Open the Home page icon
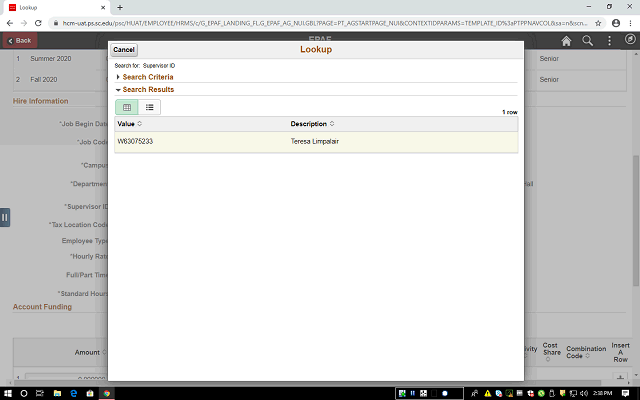The height and width of the screenshot is (400, 640). [566, 40]
